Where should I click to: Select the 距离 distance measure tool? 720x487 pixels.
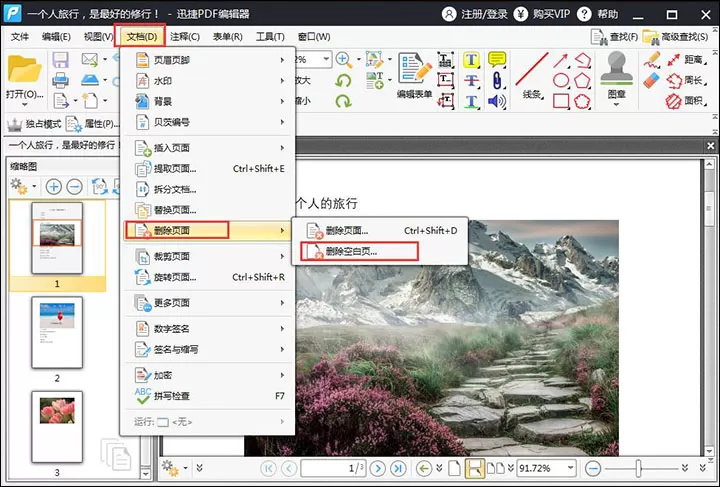pyautogui.click(x=686, y=60)
